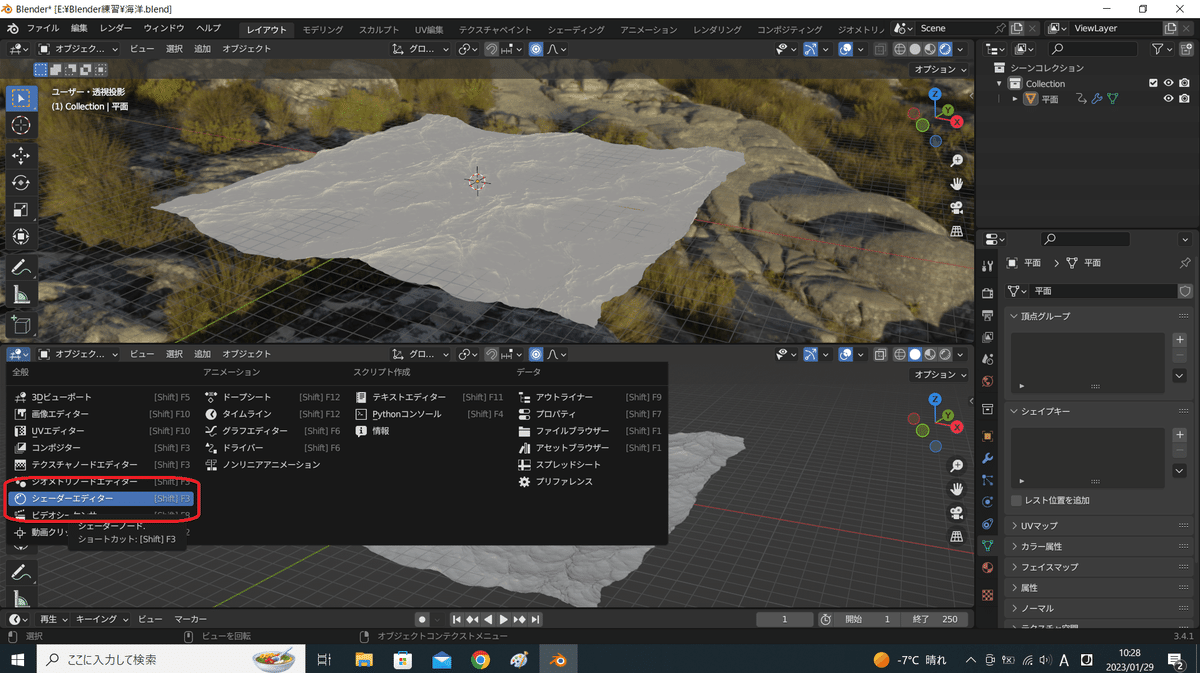Select the Rotate tool in the upper viewport
This screenshot has height=673, width=1200.
21,183
